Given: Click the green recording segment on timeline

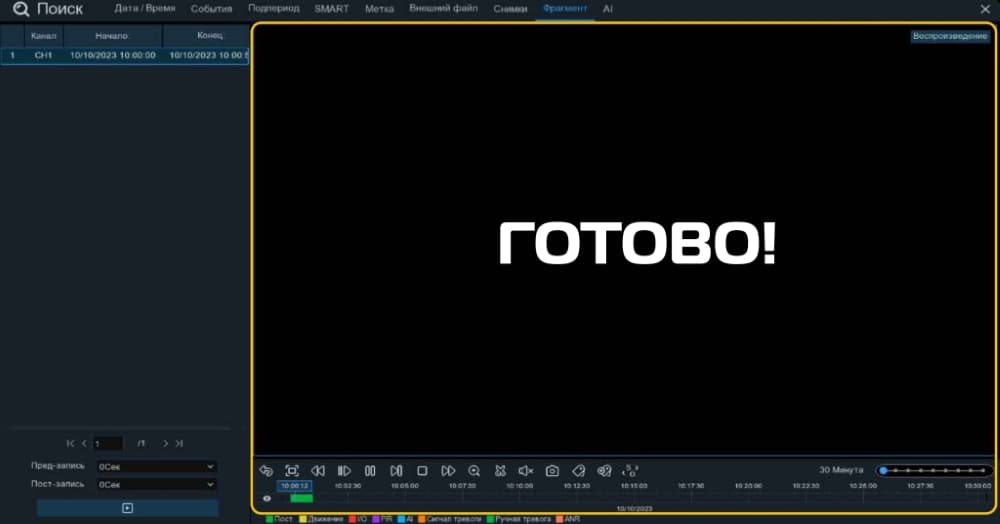Looking at the screenshot, I should (302, 499).
